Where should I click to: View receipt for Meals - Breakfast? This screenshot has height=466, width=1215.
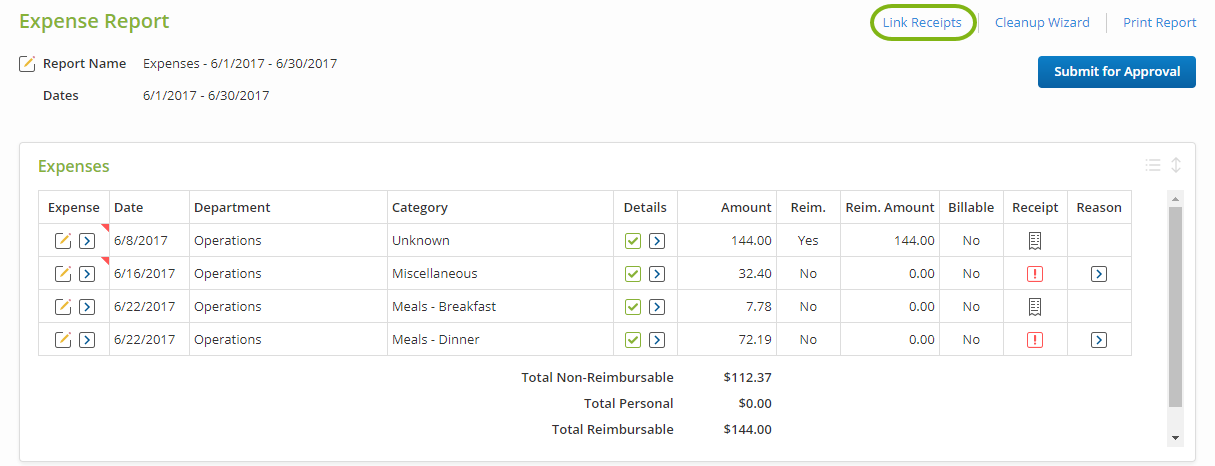point(1035,307)
